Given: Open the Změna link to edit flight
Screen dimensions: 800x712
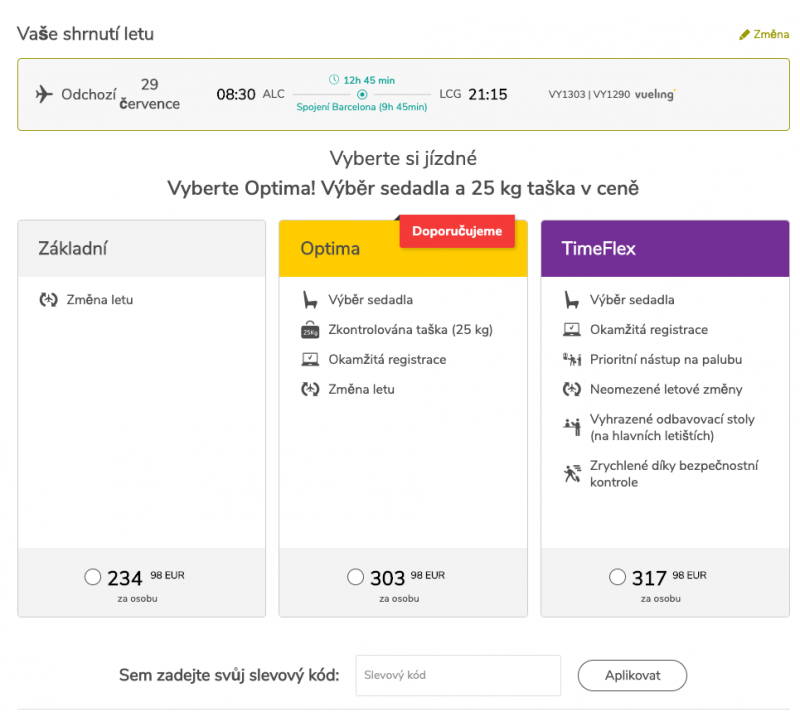Looking at the screenshot, I should coord(770,35).
